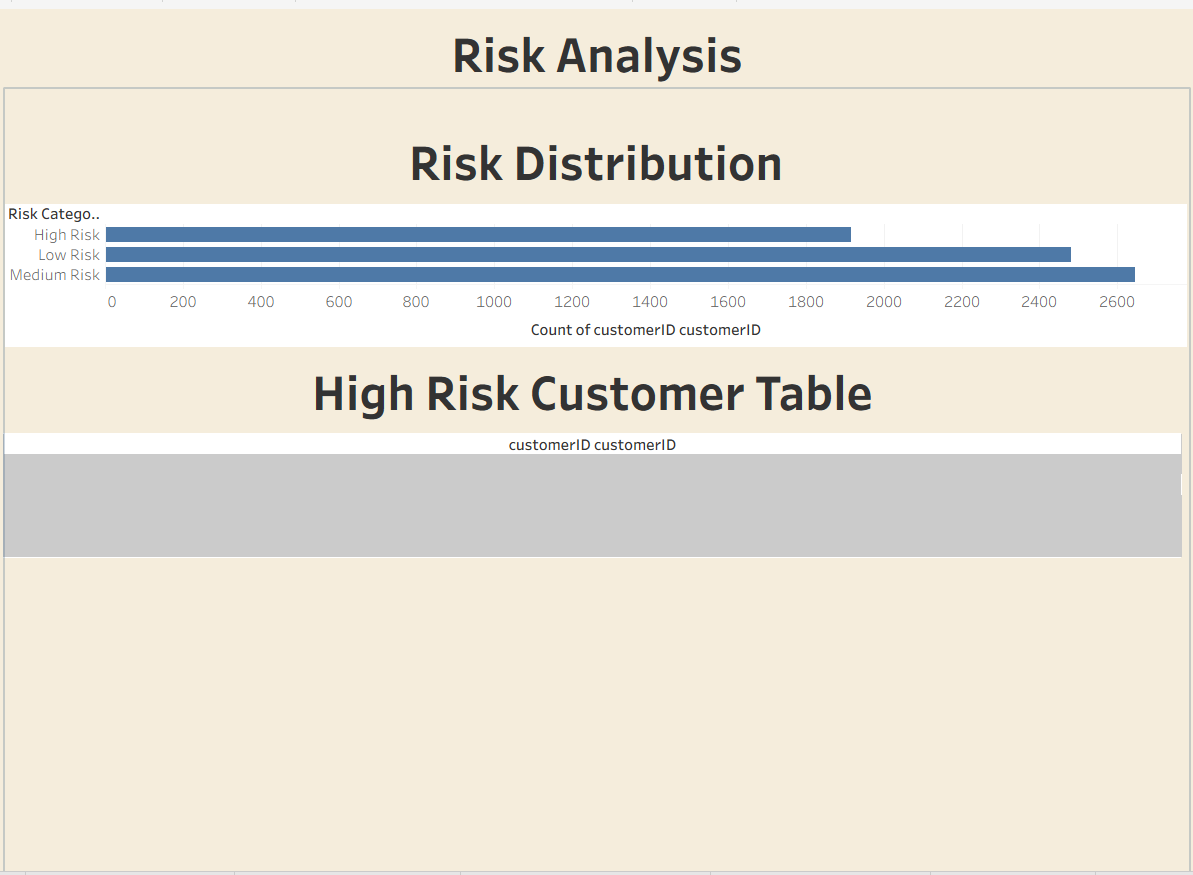The width and height of the screenshot is (1193, 875).
Task: Click the axis tick label 2200
Action: click(x=962, y=302)
